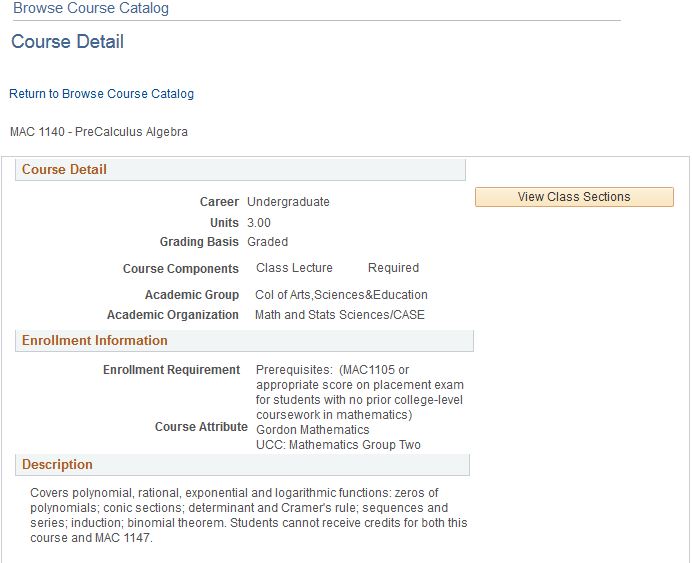The image size is (692, 563).
Task: Click the Prerequisites MAC1105 requirement text
Action: click(359, 392)
